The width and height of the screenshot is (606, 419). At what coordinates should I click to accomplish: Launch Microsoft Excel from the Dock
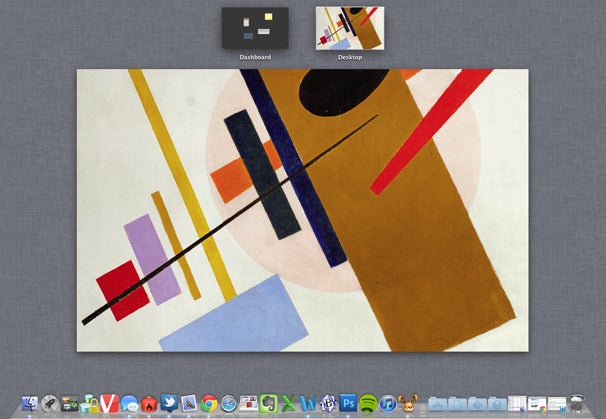[x=288, y=404]
